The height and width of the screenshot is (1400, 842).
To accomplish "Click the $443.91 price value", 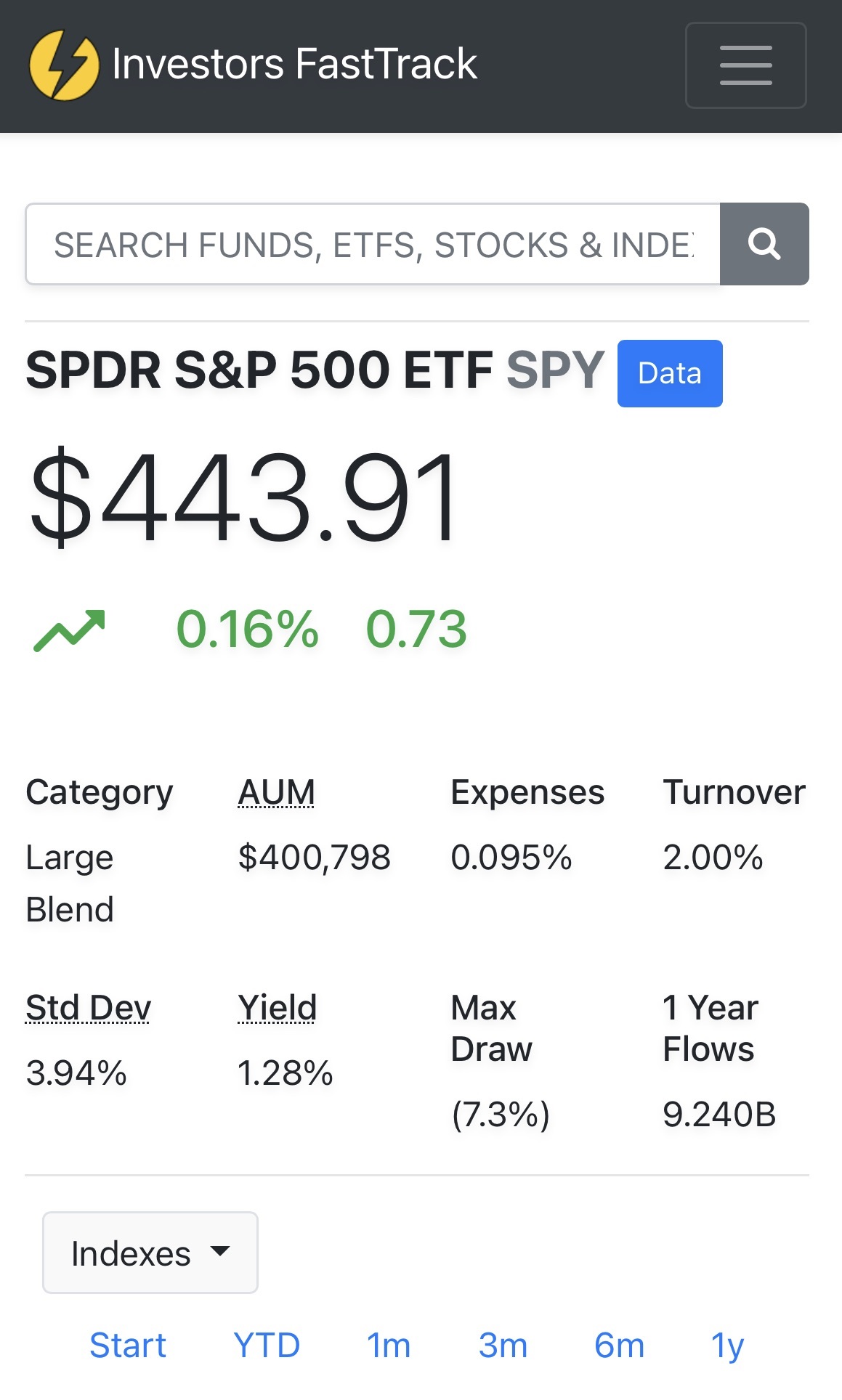I will pos(244,497).
